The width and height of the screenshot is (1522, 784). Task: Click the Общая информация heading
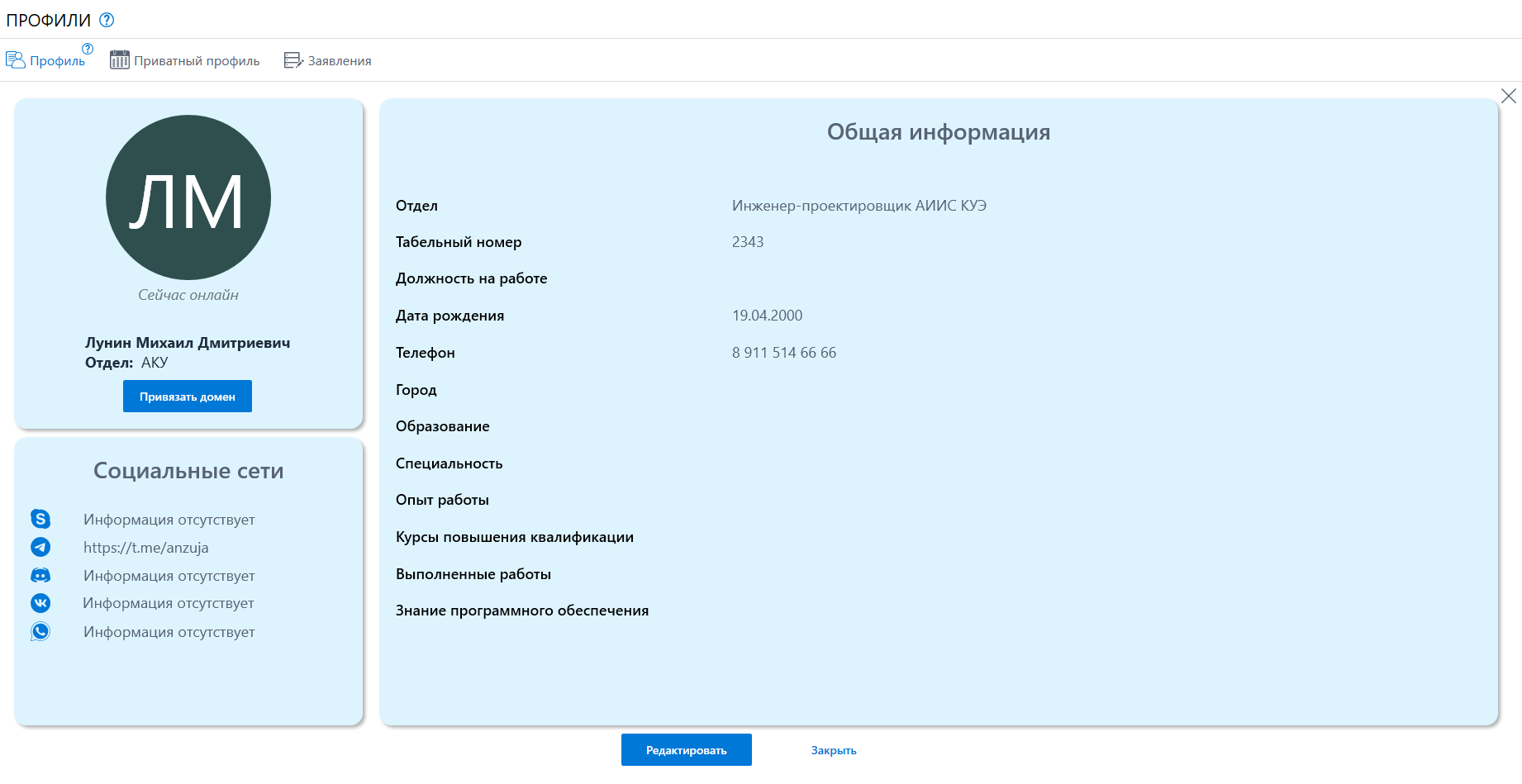tap(939, 132)
